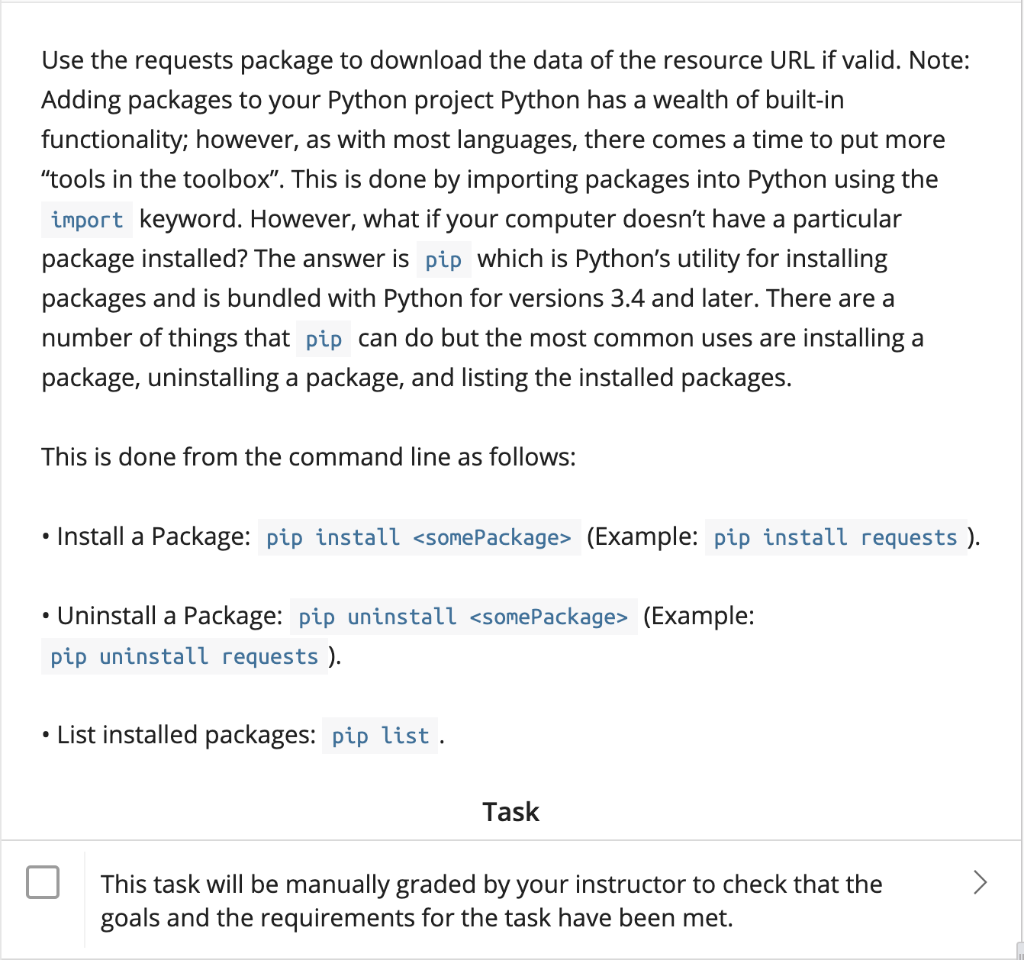Click the 'pip install <somePackage>' code

tap(419, 537)
